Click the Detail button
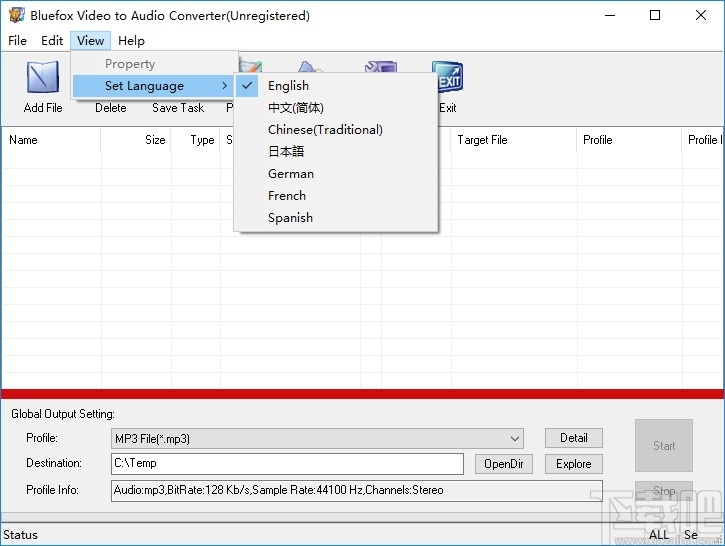Viewport: 725px width, 546px height. tap(573, 438)
